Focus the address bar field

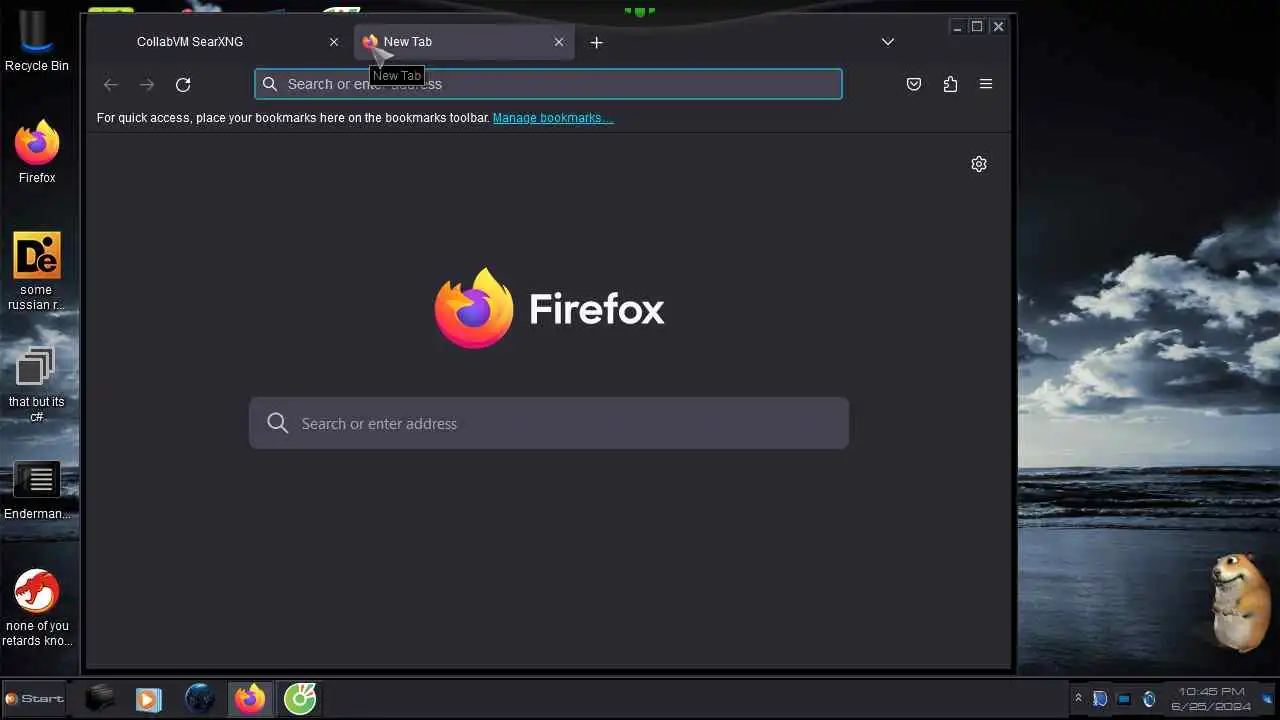point(548,84)
